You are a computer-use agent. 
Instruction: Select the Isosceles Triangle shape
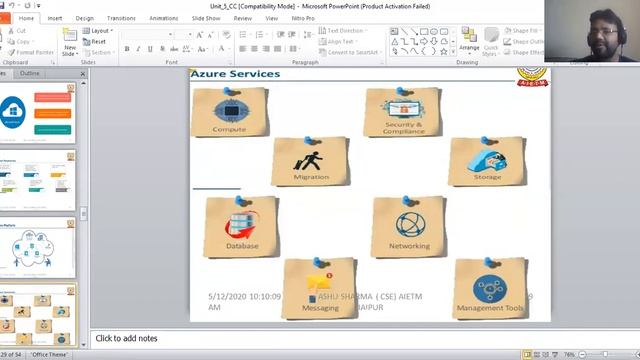coord(394,41)
